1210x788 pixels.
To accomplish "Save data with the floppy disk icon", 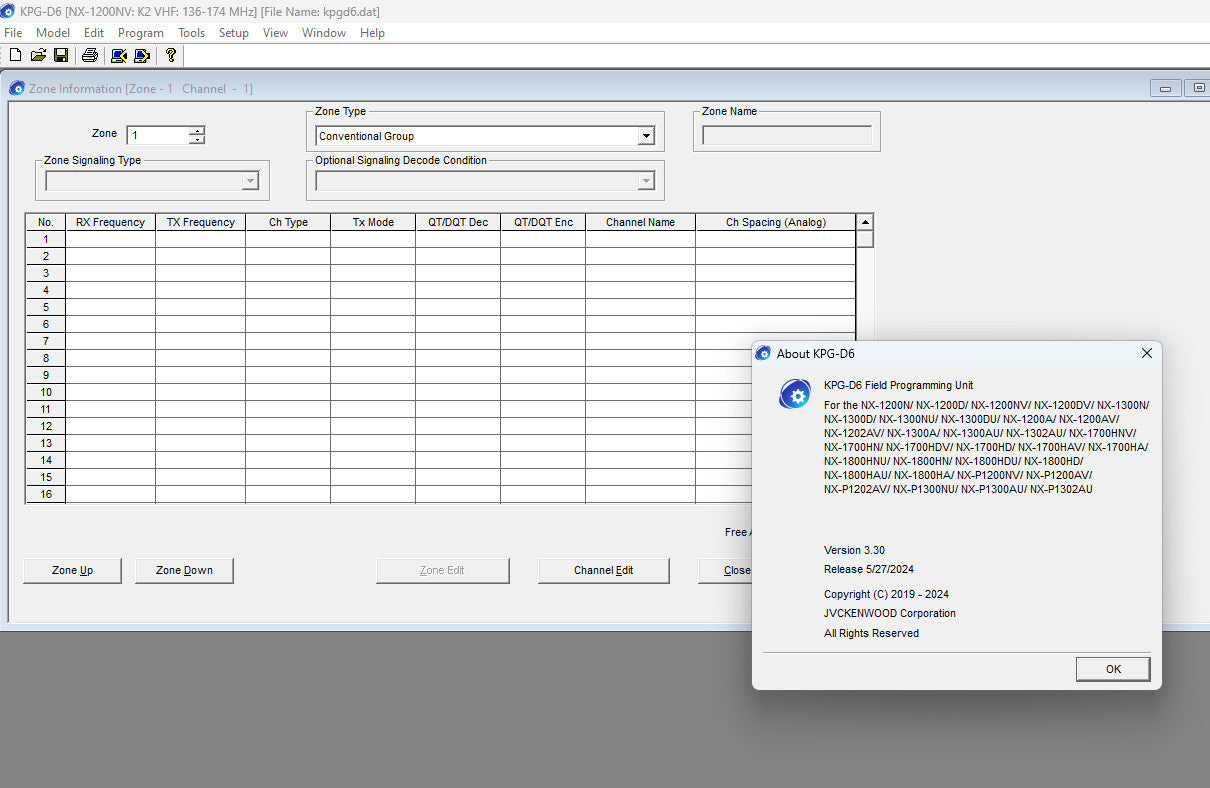I will pyautogui.click(x=61, y=55).
